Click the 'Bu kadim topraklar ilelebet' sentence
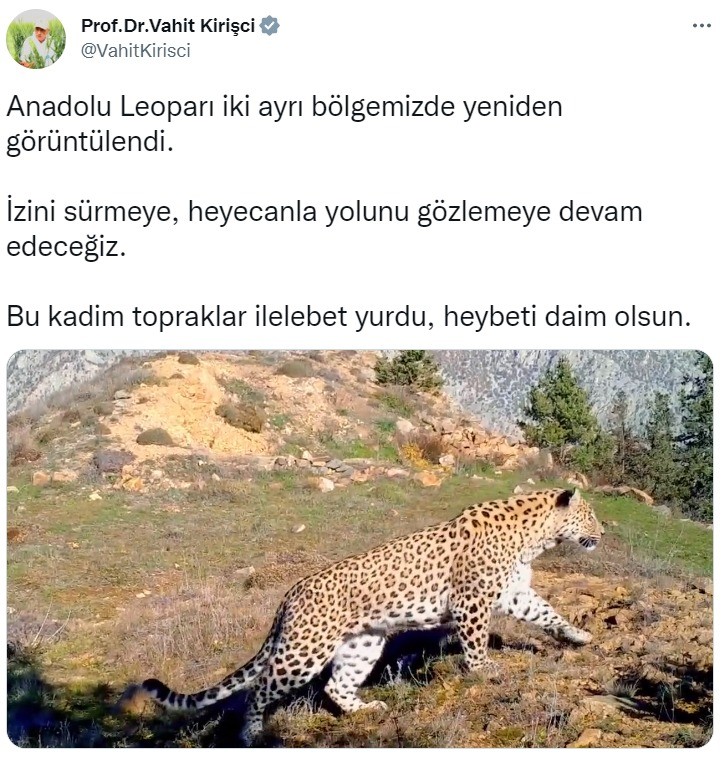The width and height of the screenshot is (723, 758). point(349,317)
